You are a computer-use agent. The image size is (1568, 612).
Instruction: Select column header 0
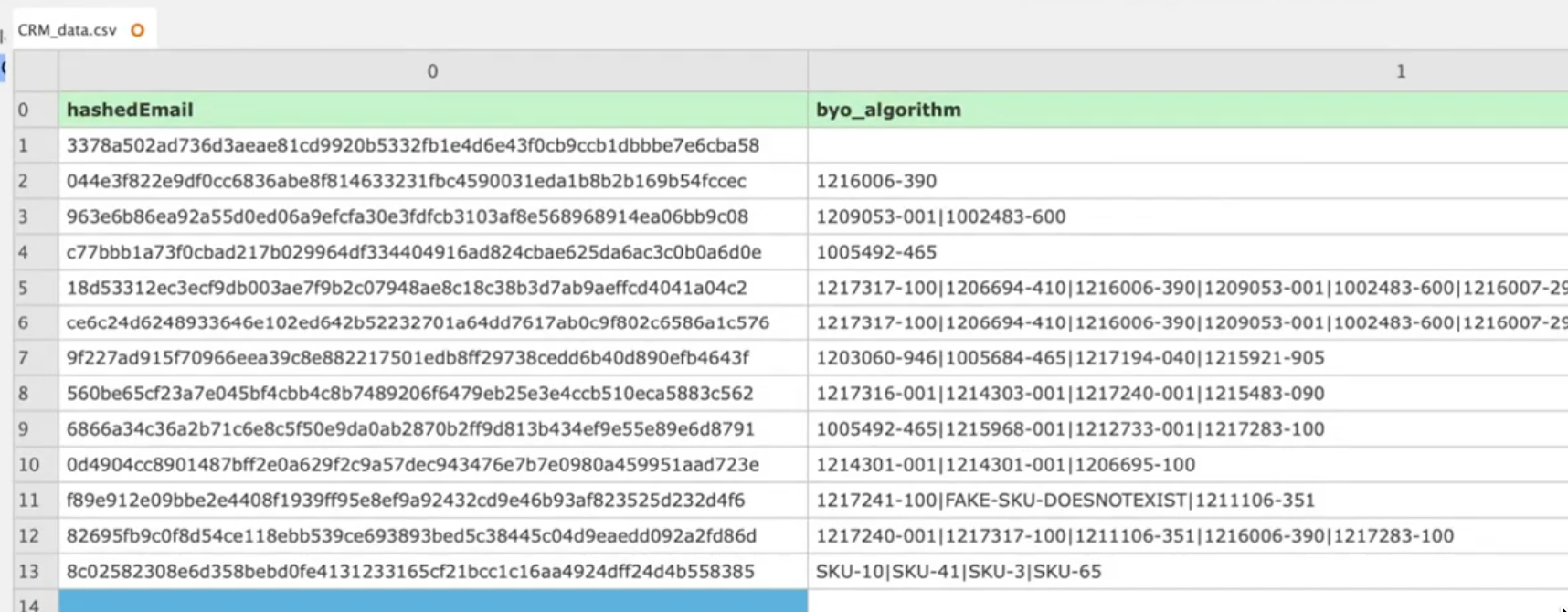click(433, 71)
